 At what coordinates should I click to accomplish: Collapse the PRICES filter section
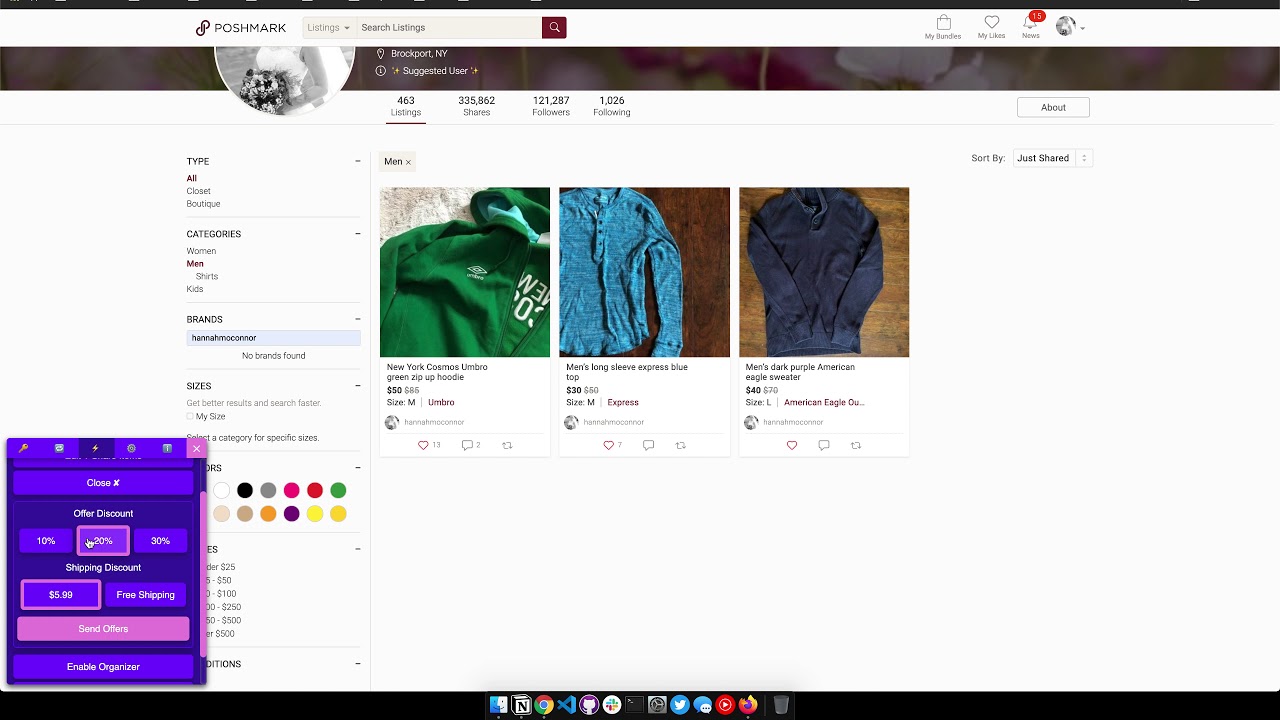coord(358,549)
